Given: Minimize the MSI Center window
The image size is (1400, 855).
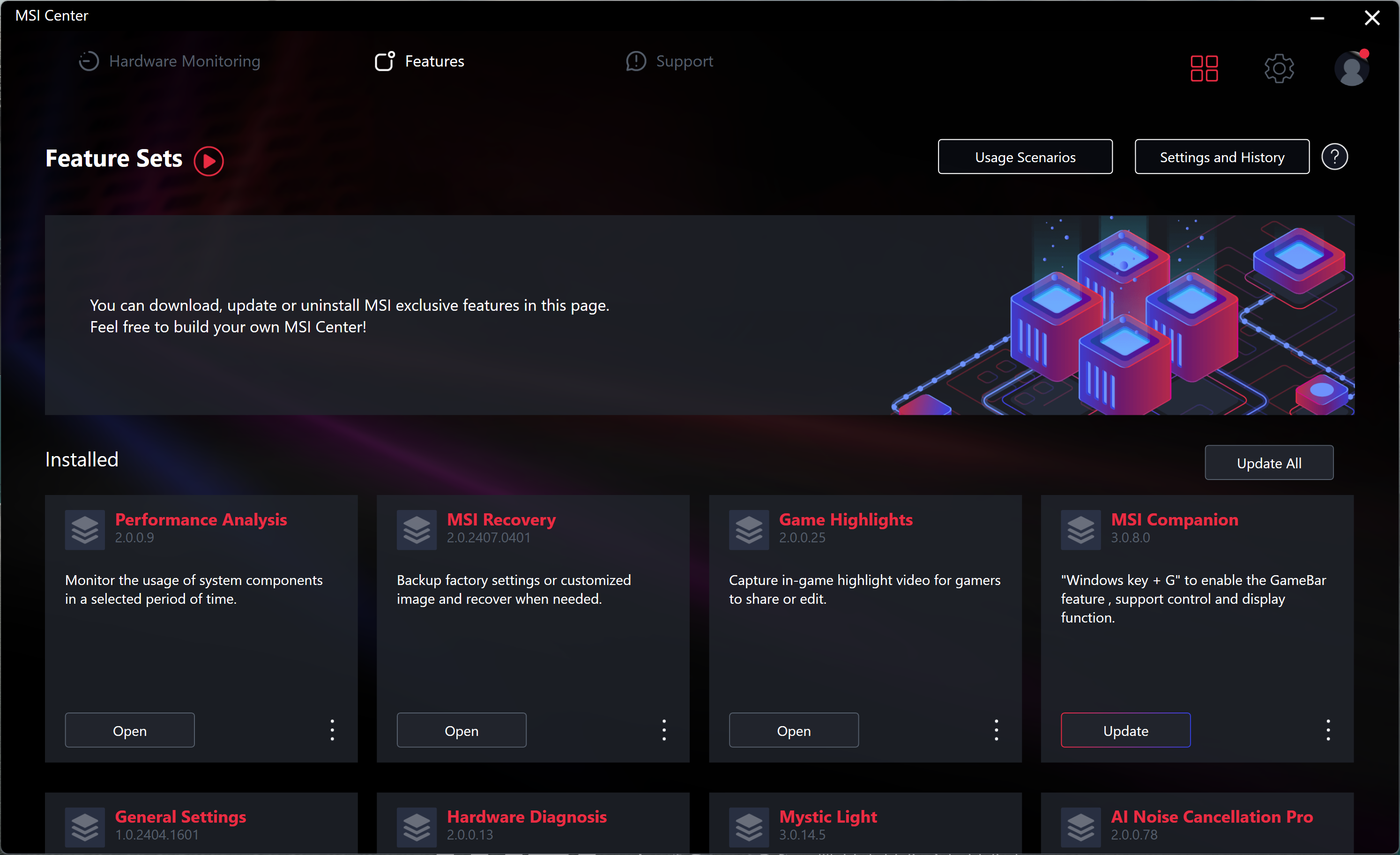Looking at the screenshot, I should tap(1317, 18).
